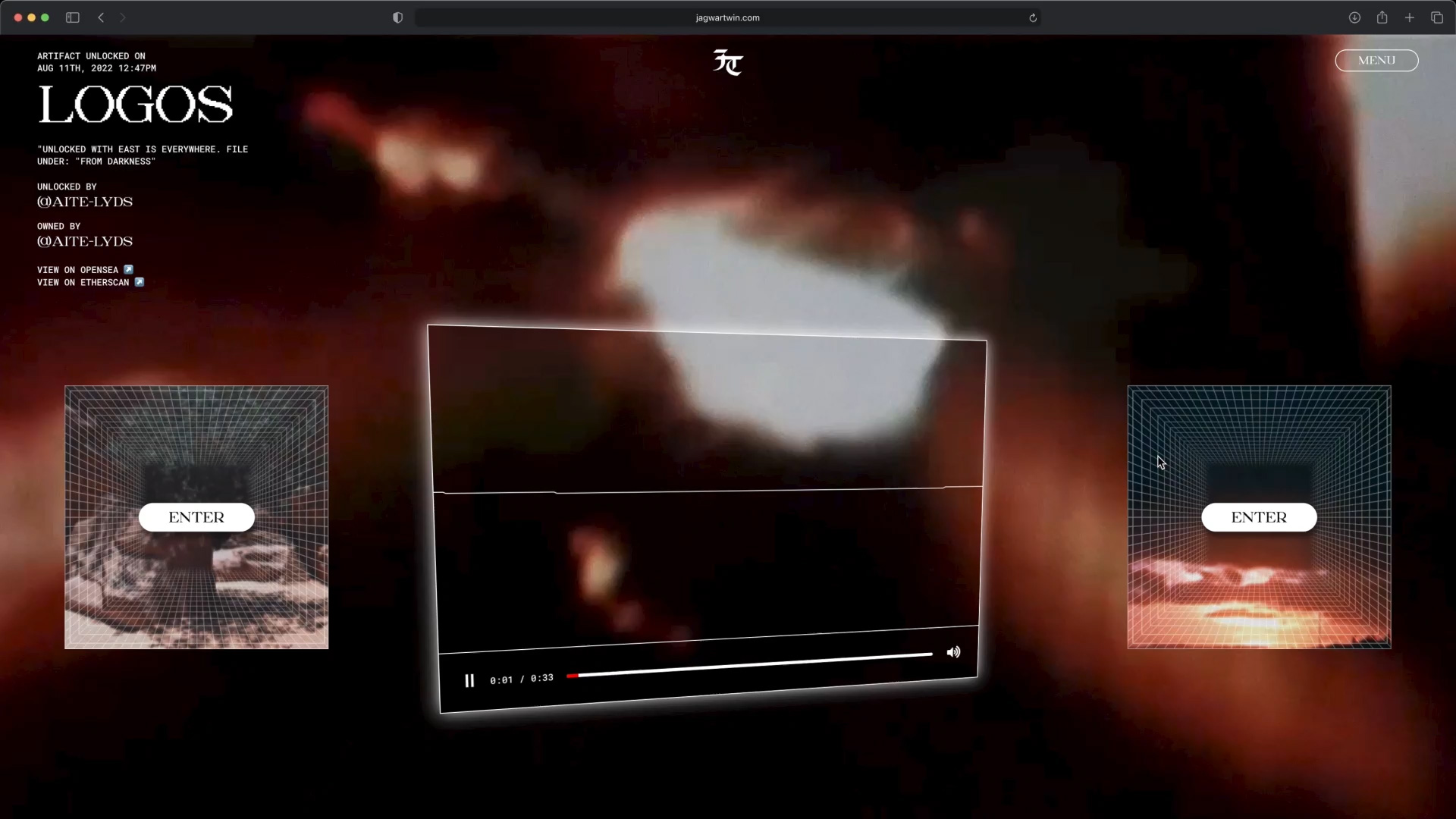Open the MENU button
The width and height of the screenshot is (1456, 819).
1376,61
